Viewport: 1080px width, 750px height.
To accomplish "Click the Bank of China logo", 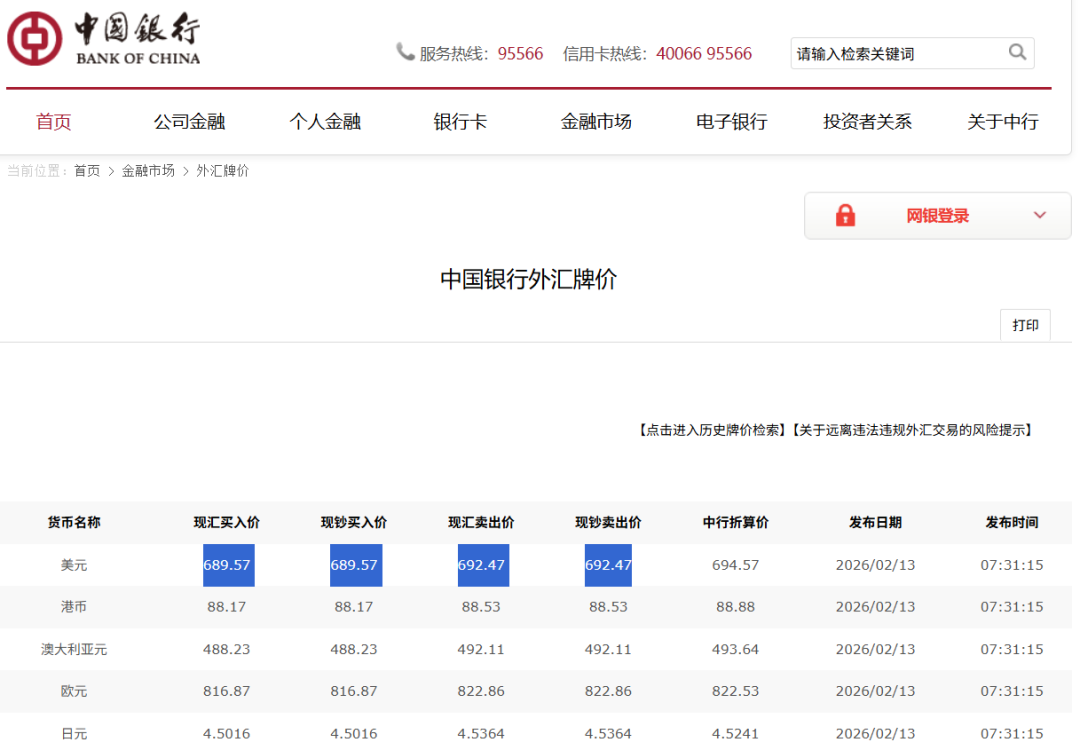I will (103, 39).
